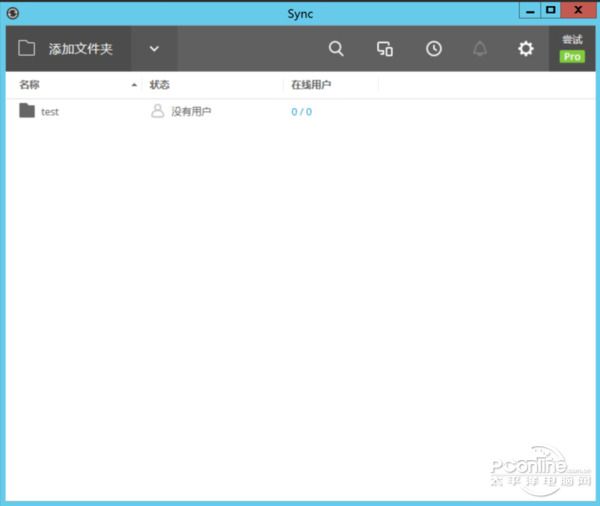Open the 0 / 0 online users link
The image size is (600, 506).
[302, 112]
